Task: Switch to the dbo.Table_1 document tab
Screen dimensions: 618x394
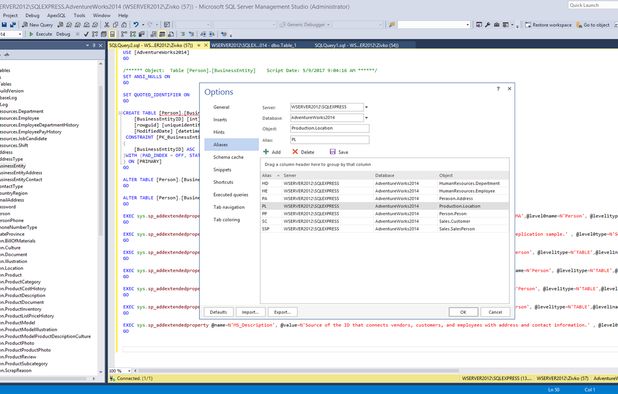Action: pos(254,45)
